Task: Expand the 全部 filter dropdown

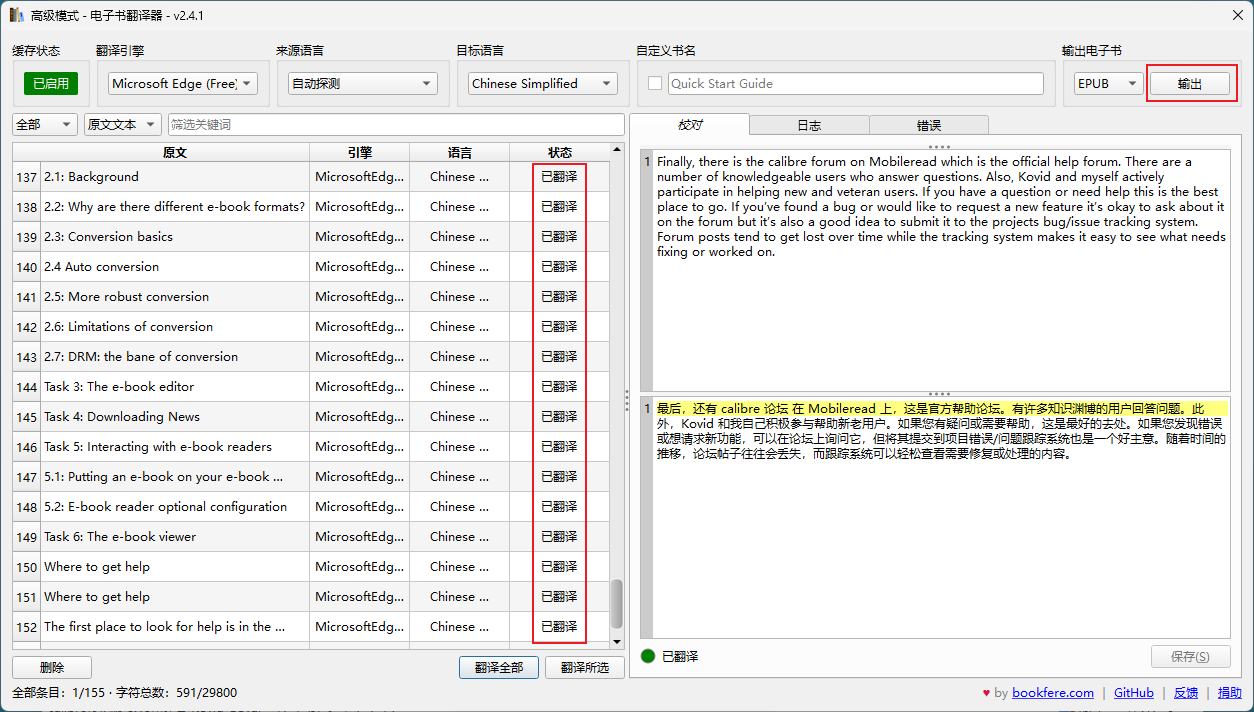Action: click(44, 125)
